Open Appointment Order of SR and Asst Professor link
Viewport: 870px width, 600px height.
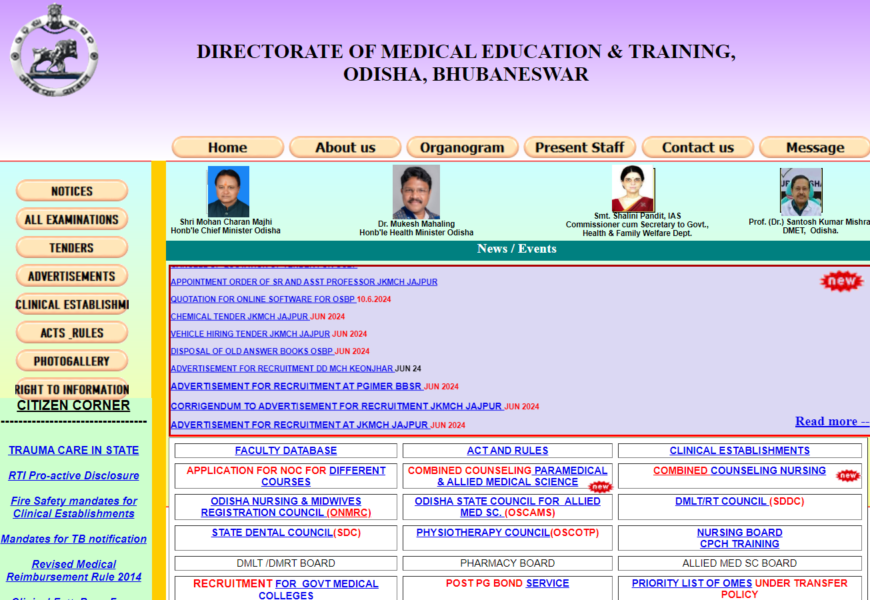304,282
